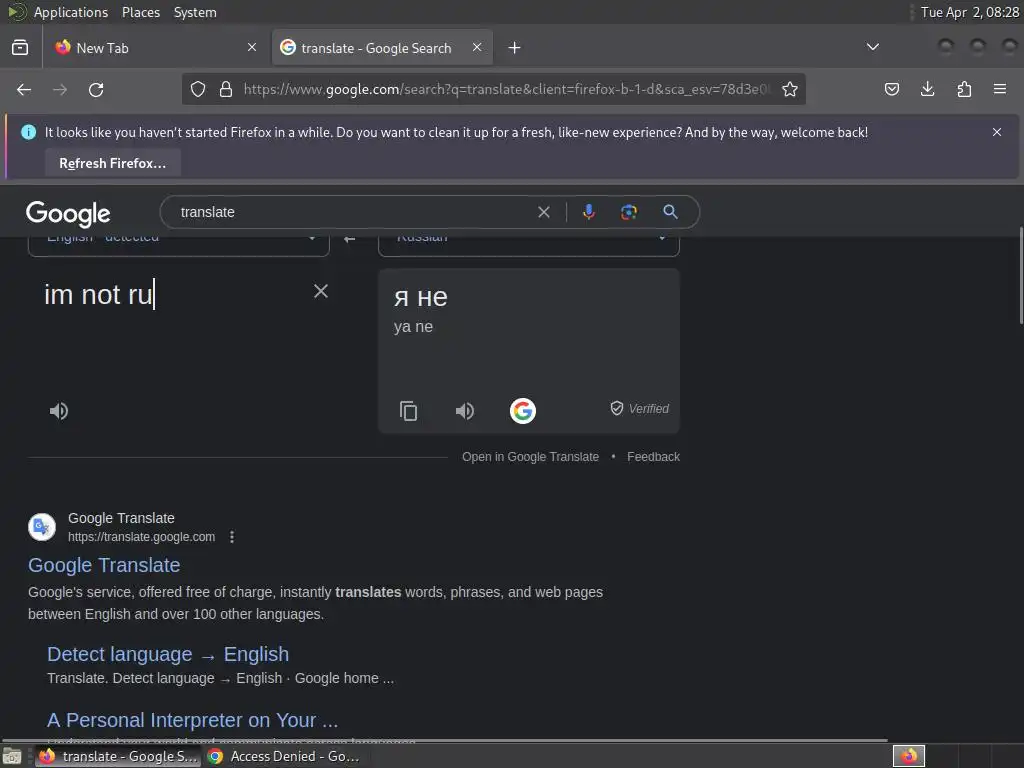The image size is (1024, 768).
Task: Open Detect language → English link
Action: pyautogui.click(x=168, y=654)
